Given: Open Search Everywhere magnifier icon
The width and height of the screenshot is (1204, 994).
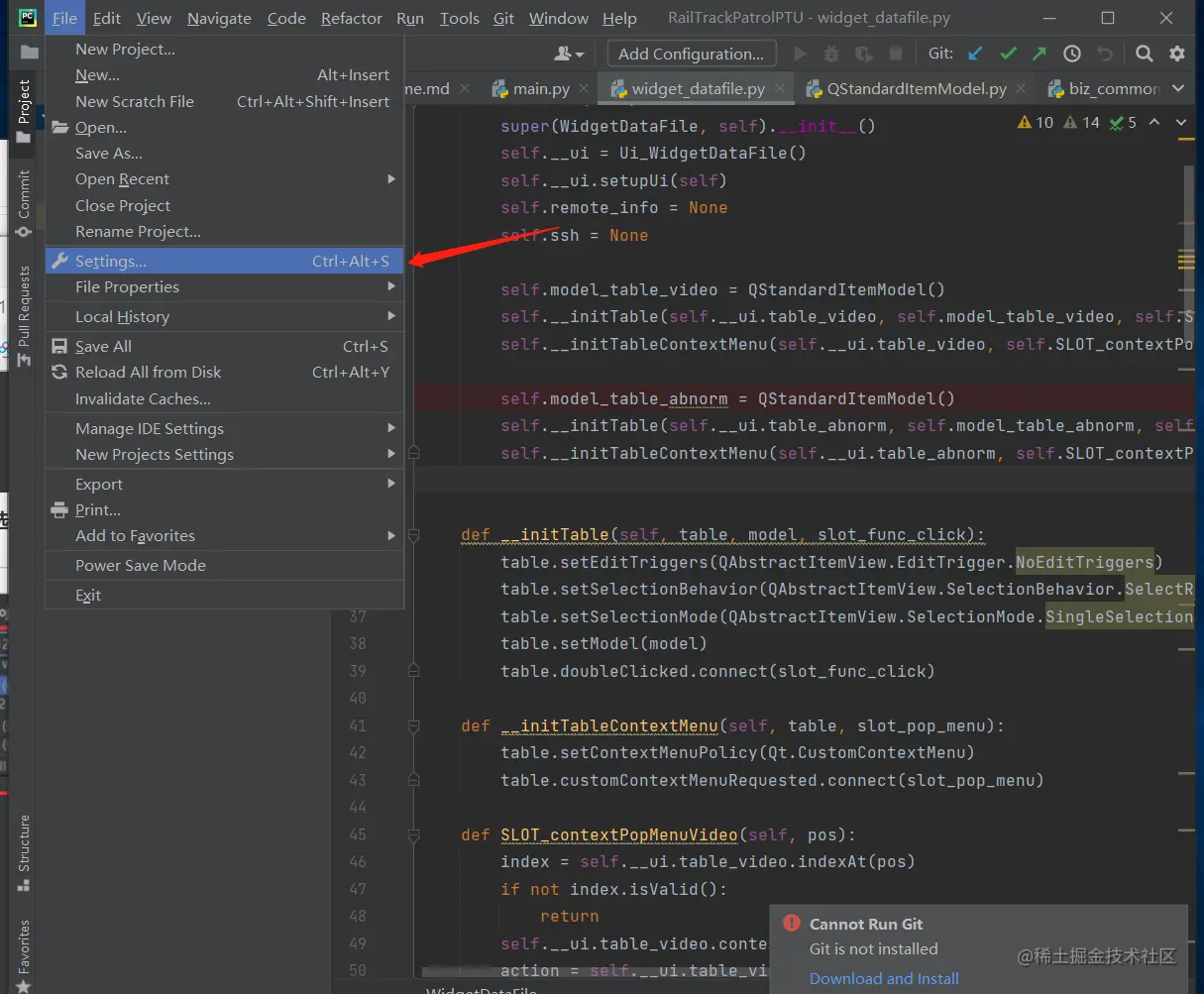Looking at the screenshot, I should point(1145,54).
